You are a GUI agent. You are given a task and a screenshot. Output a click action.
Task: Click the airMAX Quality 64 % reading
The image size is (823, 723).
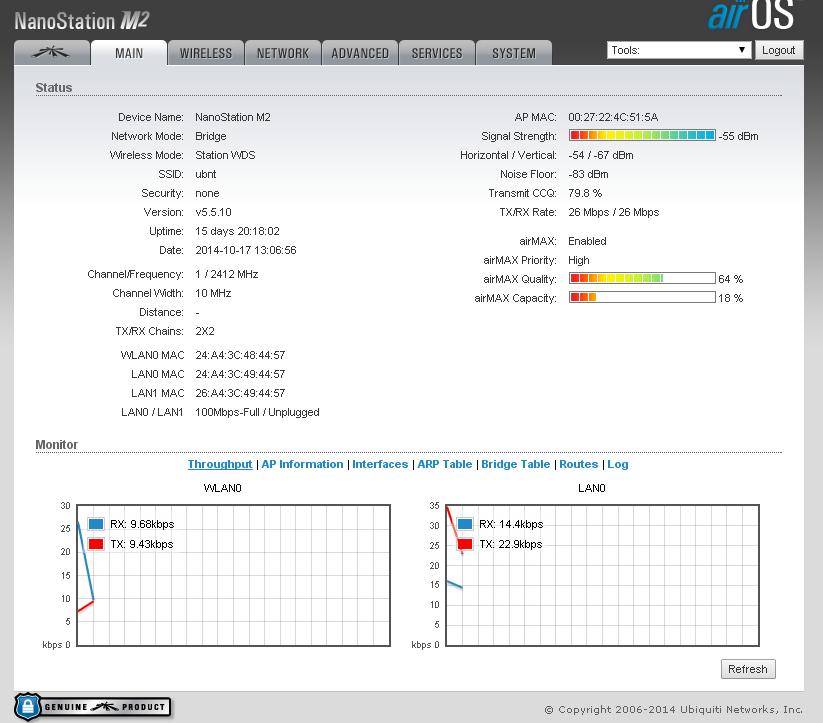tap(731, 279)
